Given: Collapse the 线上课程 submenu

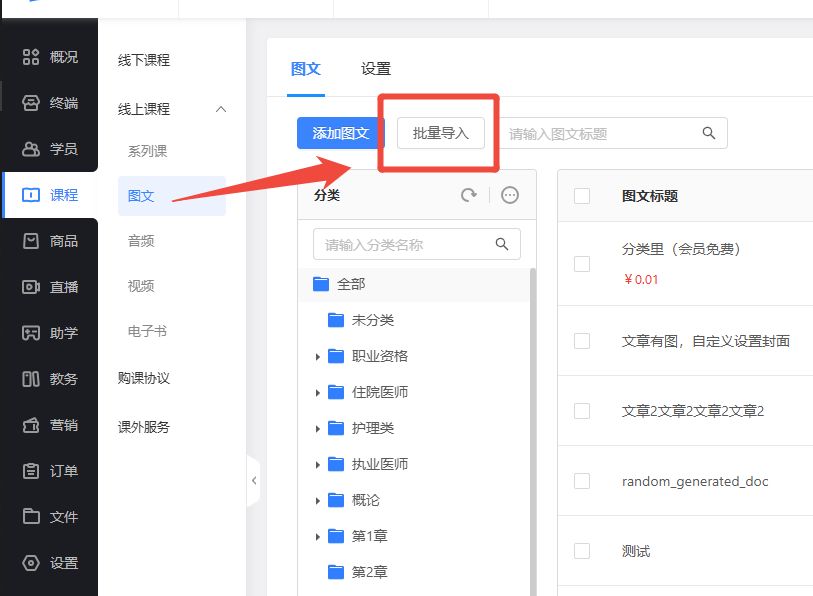Looking at the screenshot, I should (x=221, y=109).
